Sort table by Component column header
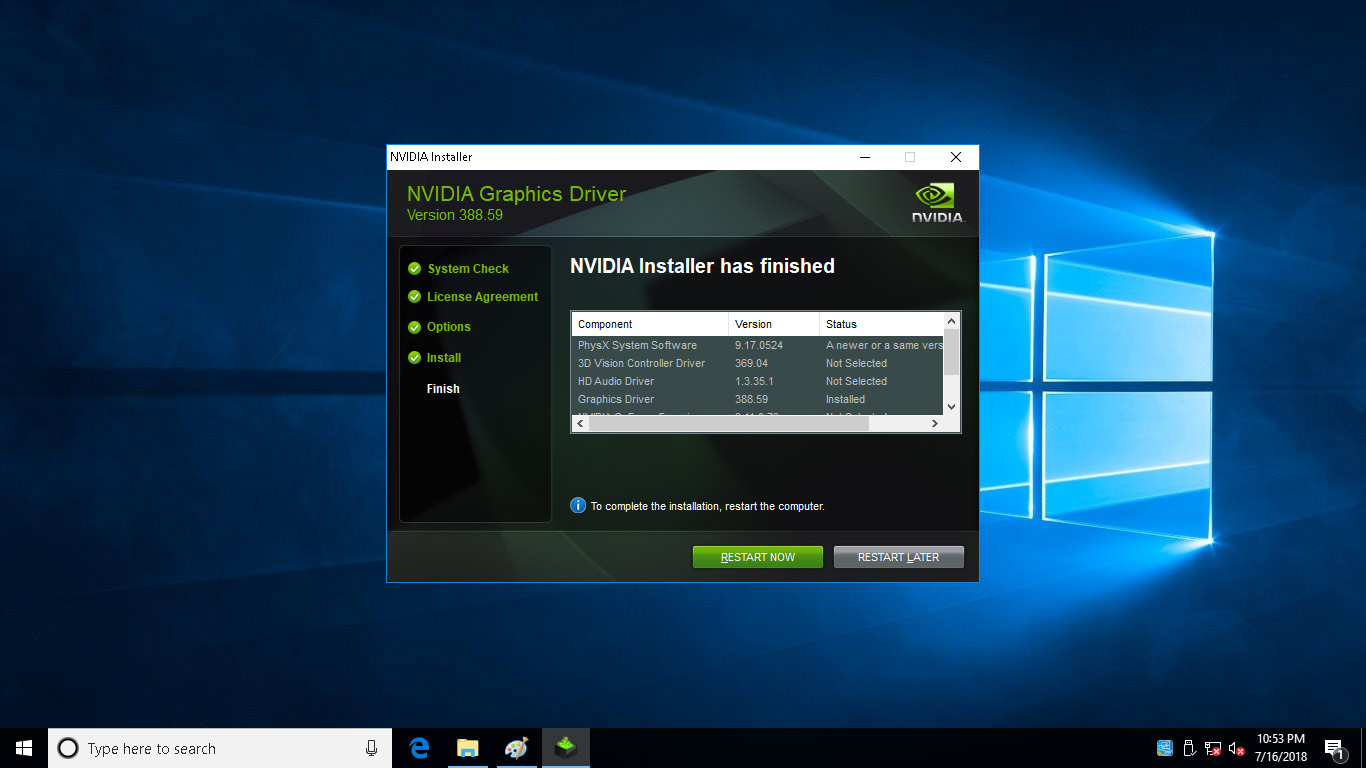Screen dimensions: 1366x768 (x=649, y=324)
